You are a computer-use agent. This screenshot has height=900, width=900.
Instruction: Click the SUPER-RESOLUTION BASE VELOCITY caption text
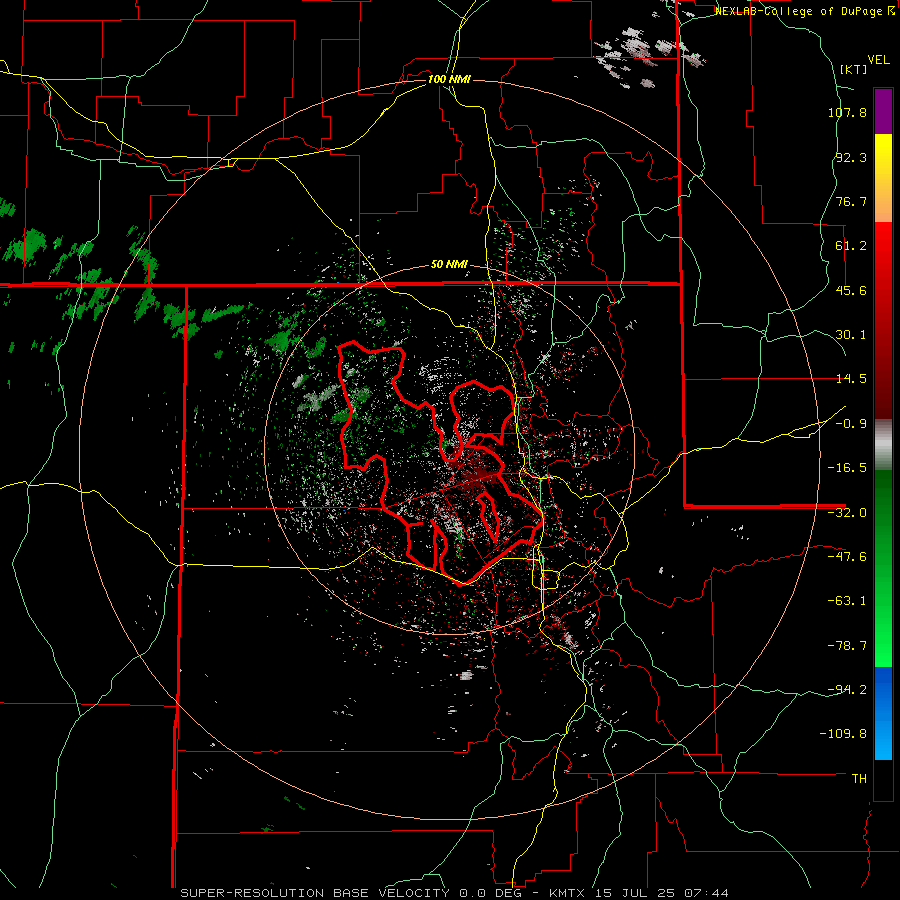click(317, 893)
